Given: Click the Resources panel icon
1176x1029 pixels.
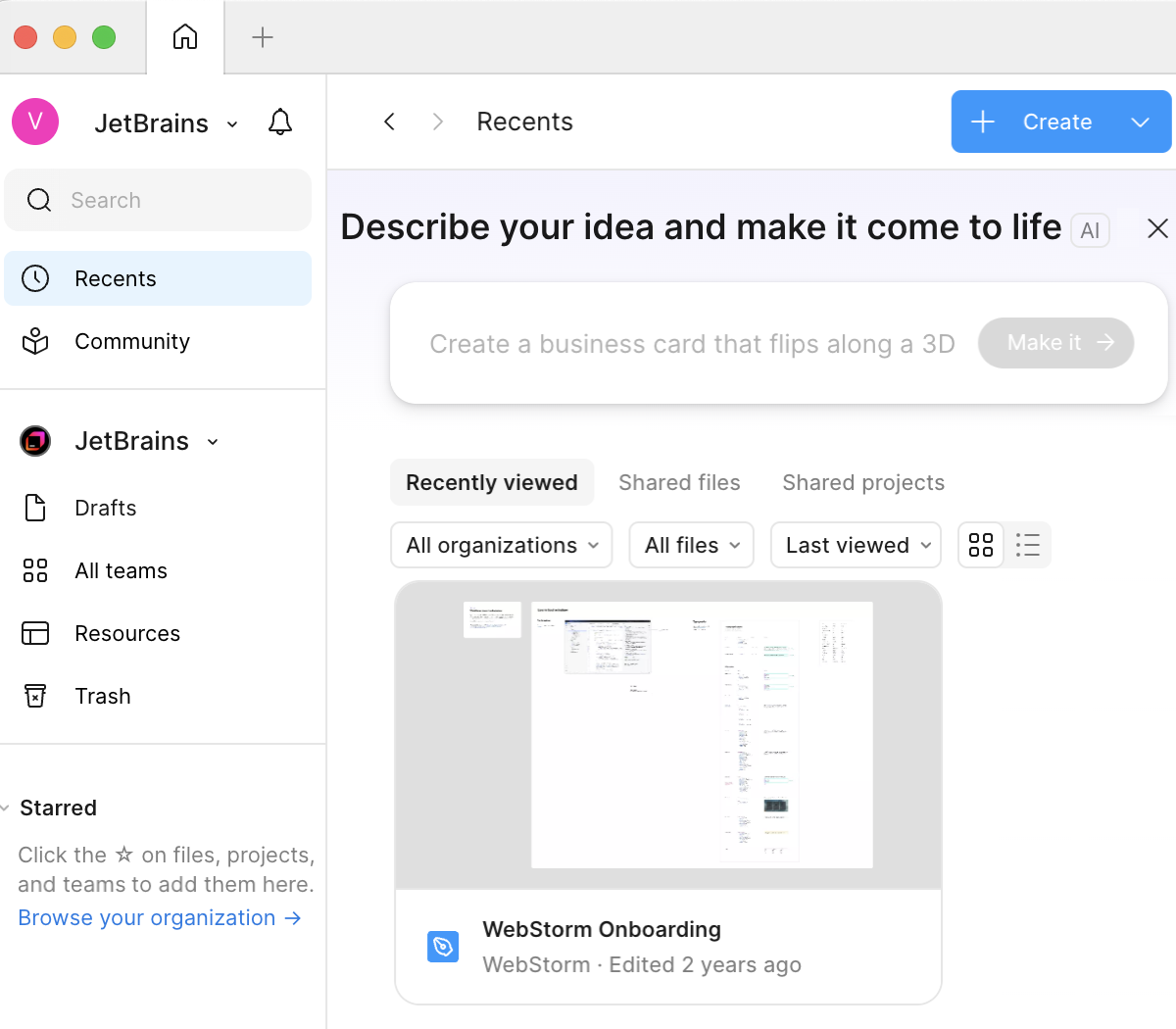Looking at the screenshot, I should click(x=35, y=633).
